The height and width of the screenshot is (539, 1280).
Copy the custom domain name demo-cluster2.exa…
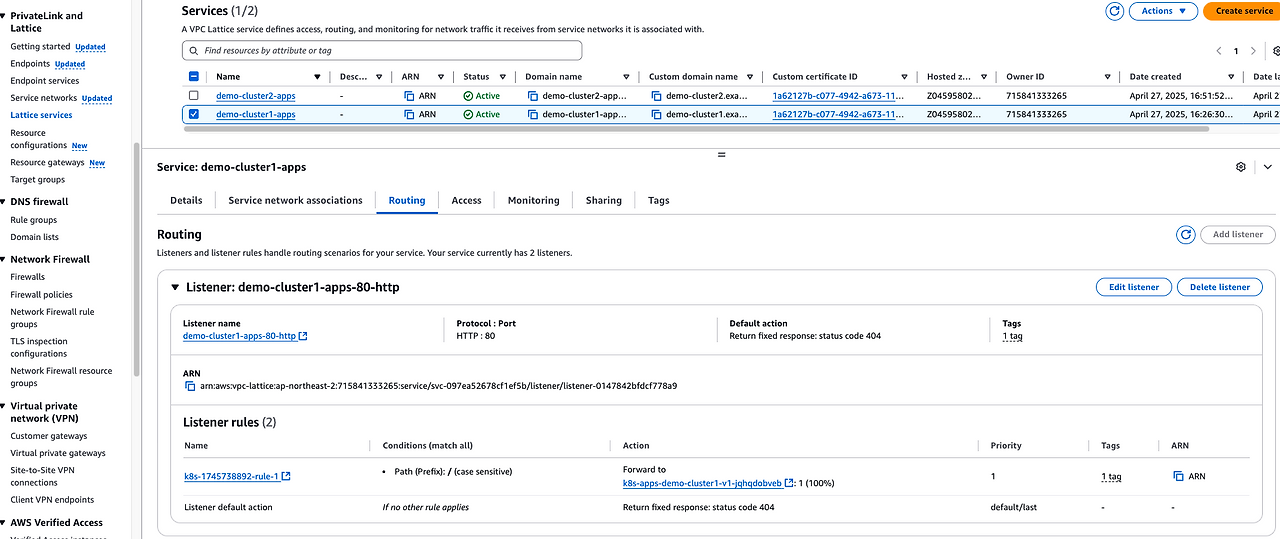(657, 96)
